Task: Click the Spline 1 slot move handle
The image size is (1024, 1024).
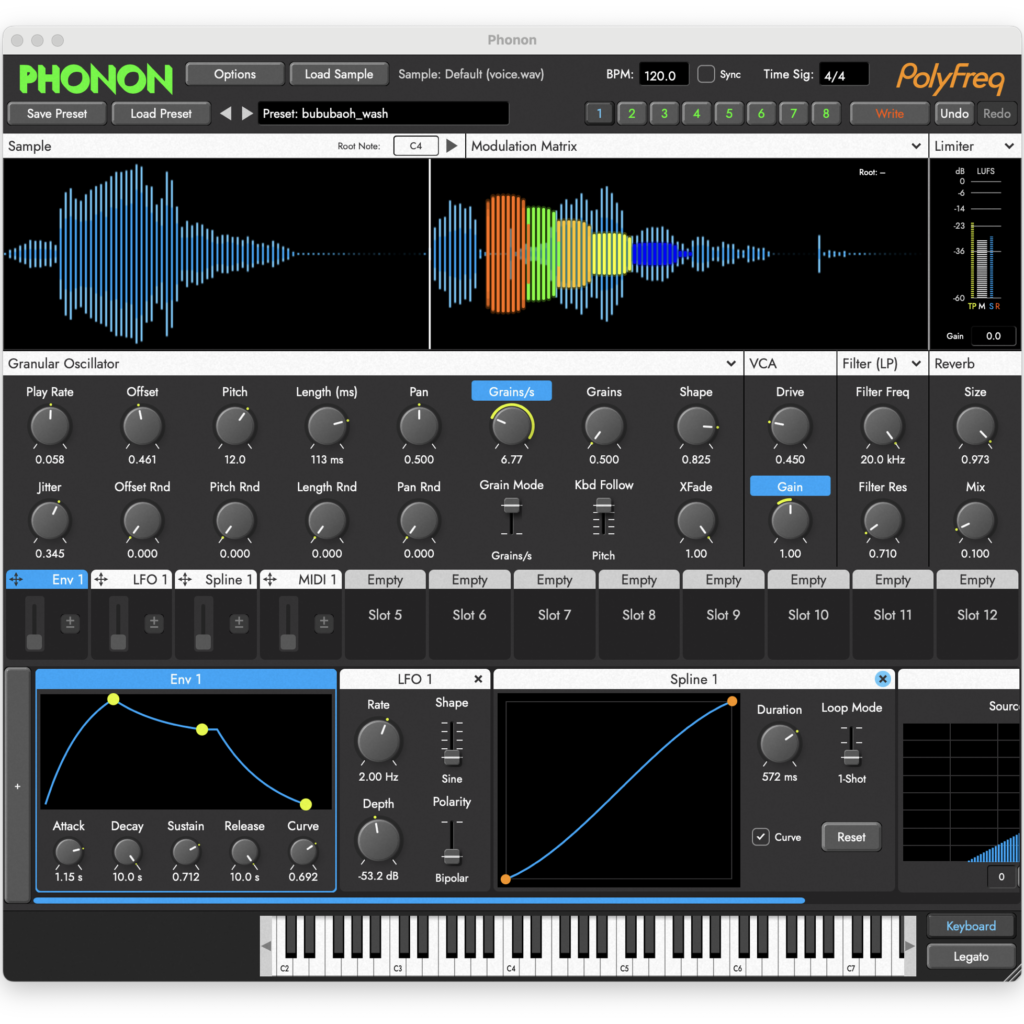Action: click(x=185, y=579)
